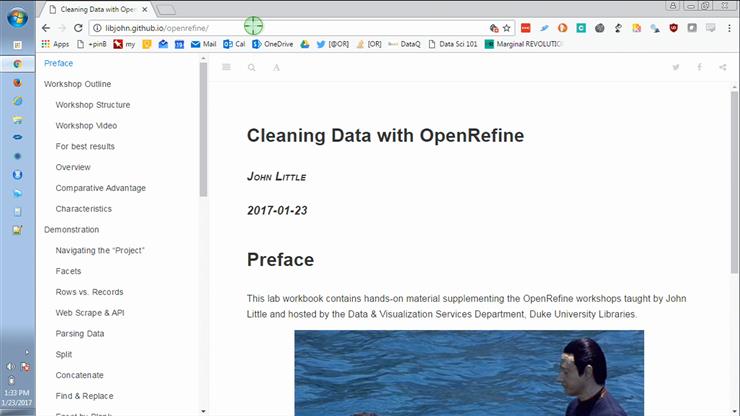
Task: Go to Workshop Structure section
Action: (92, 105)
